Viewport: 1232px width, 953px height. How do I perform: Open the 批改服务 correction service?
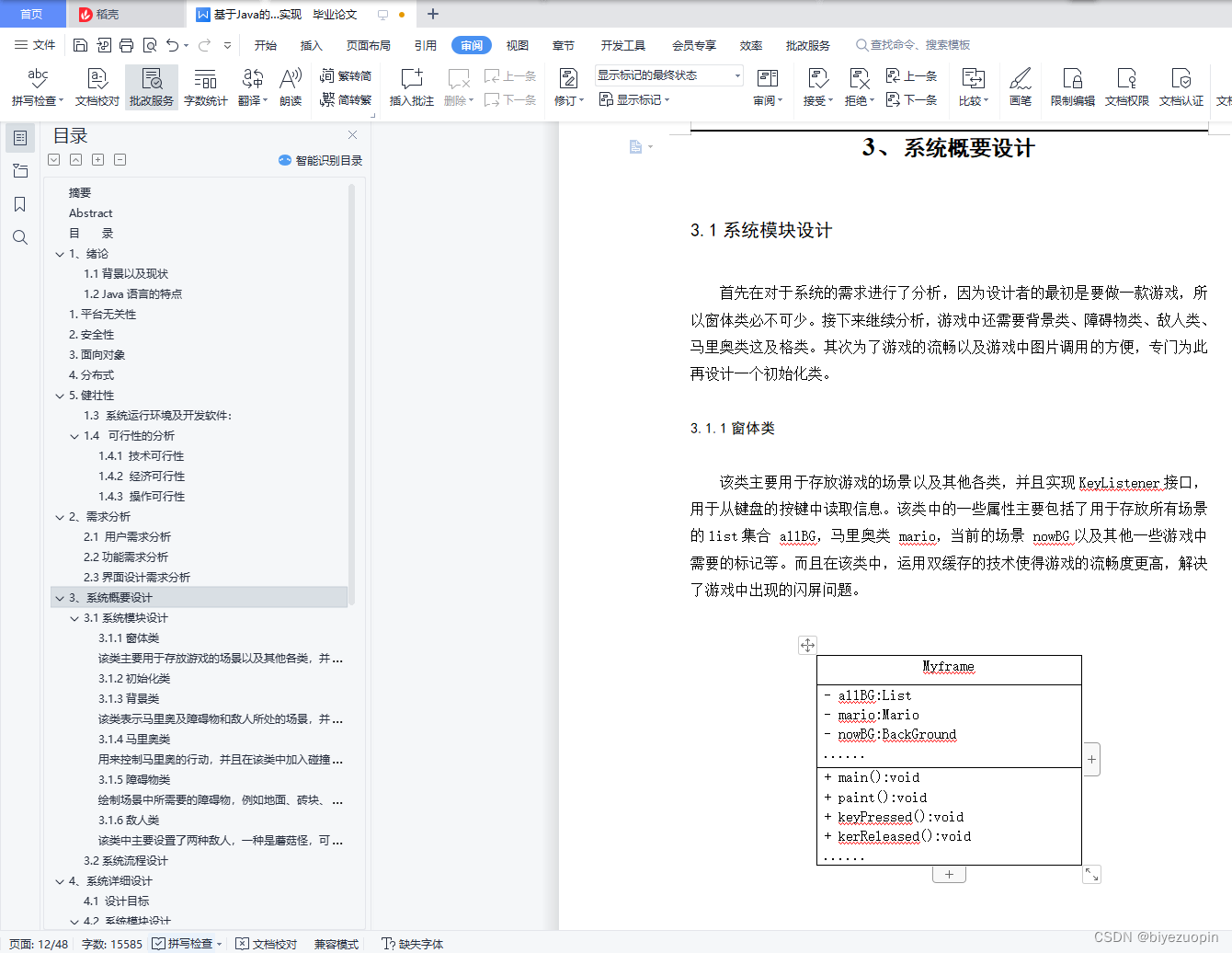pyautogui.click(x=152, y=86)
